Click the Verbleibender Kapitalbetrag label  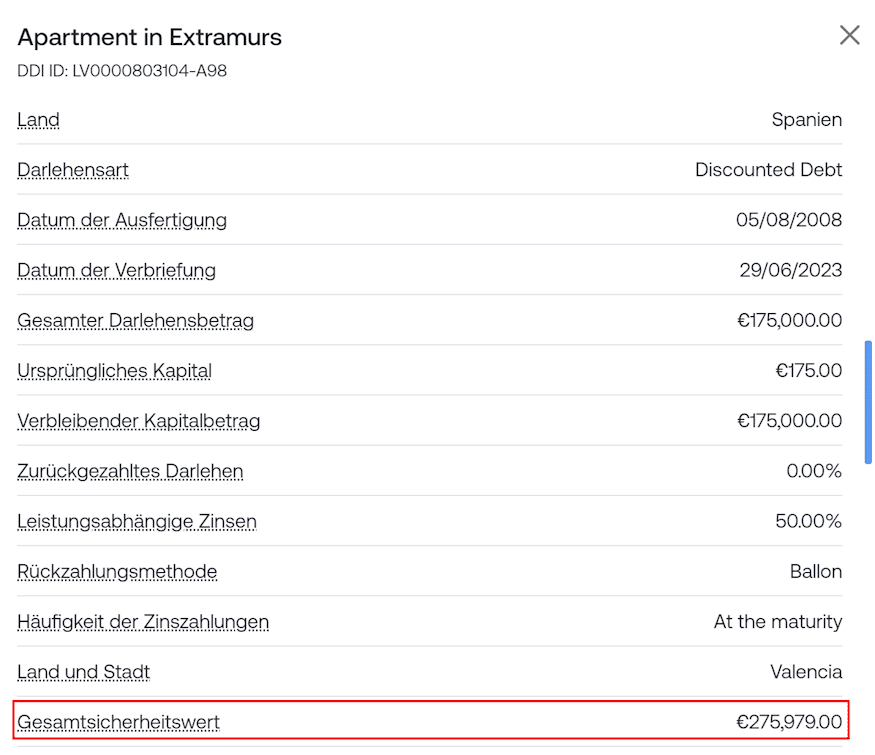tap(138, 421)
